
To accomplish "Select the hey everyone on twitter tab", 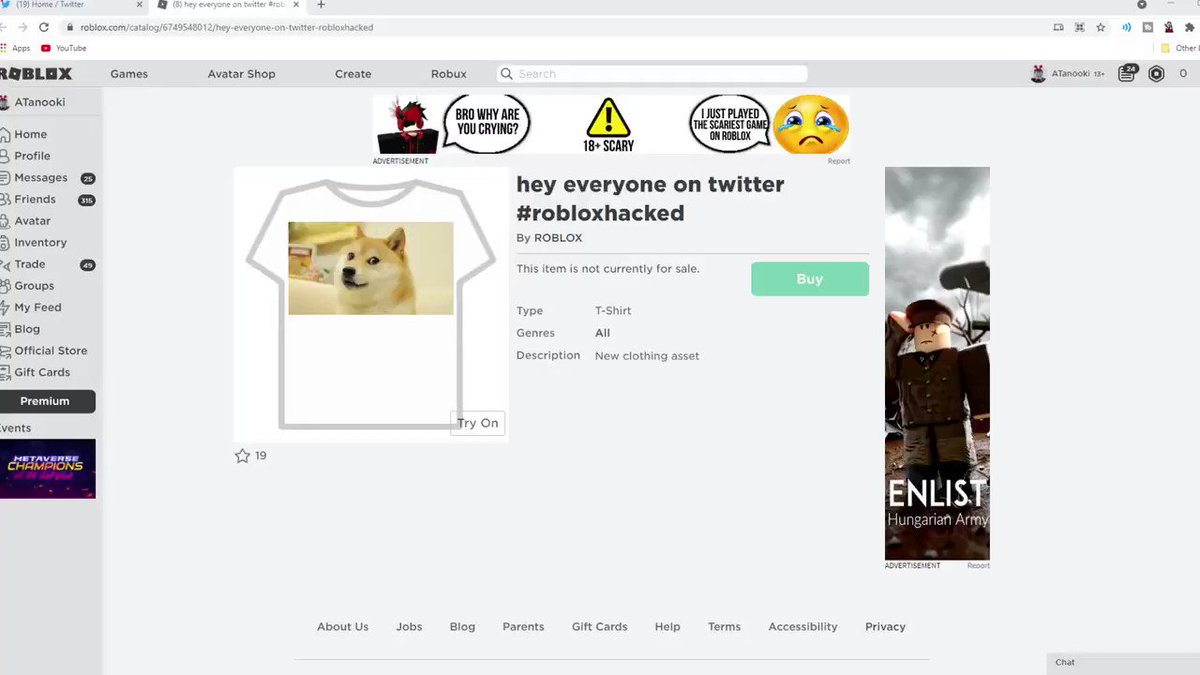I will (x=228, y=5).
